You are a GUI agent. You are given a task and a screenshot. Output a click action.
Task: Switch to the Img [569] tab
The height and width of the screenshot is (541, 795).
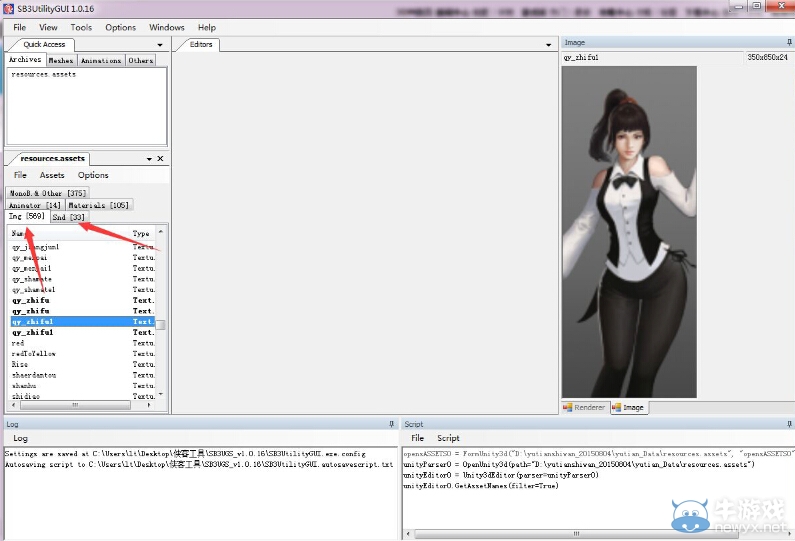click(x=27, y=217)
